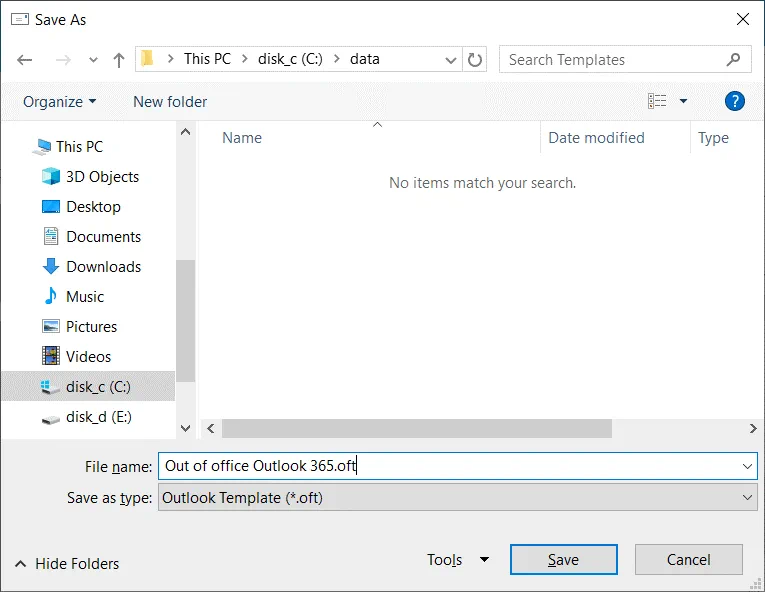This screenshot has width=765, height=592.
Task: Open the view options dropdown arrow
Action: [684, 101]
